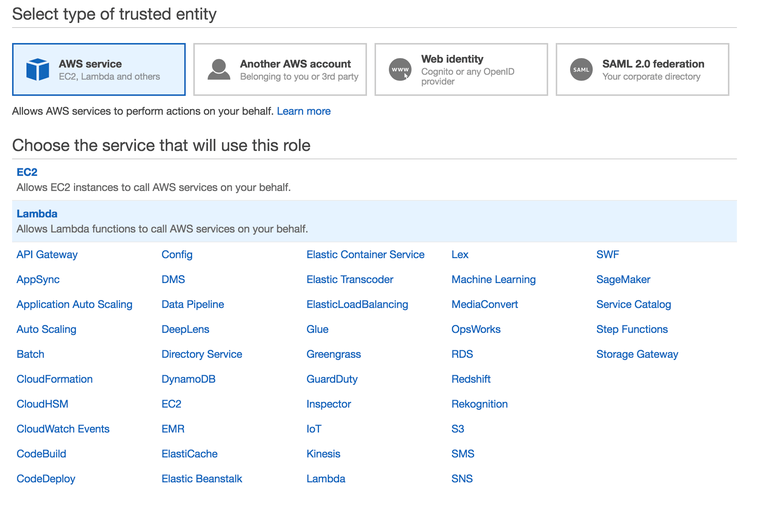Choose the Auto Scaling service
Image resolution: width=780 pixels, height=505 pixels.
point(46,329)
